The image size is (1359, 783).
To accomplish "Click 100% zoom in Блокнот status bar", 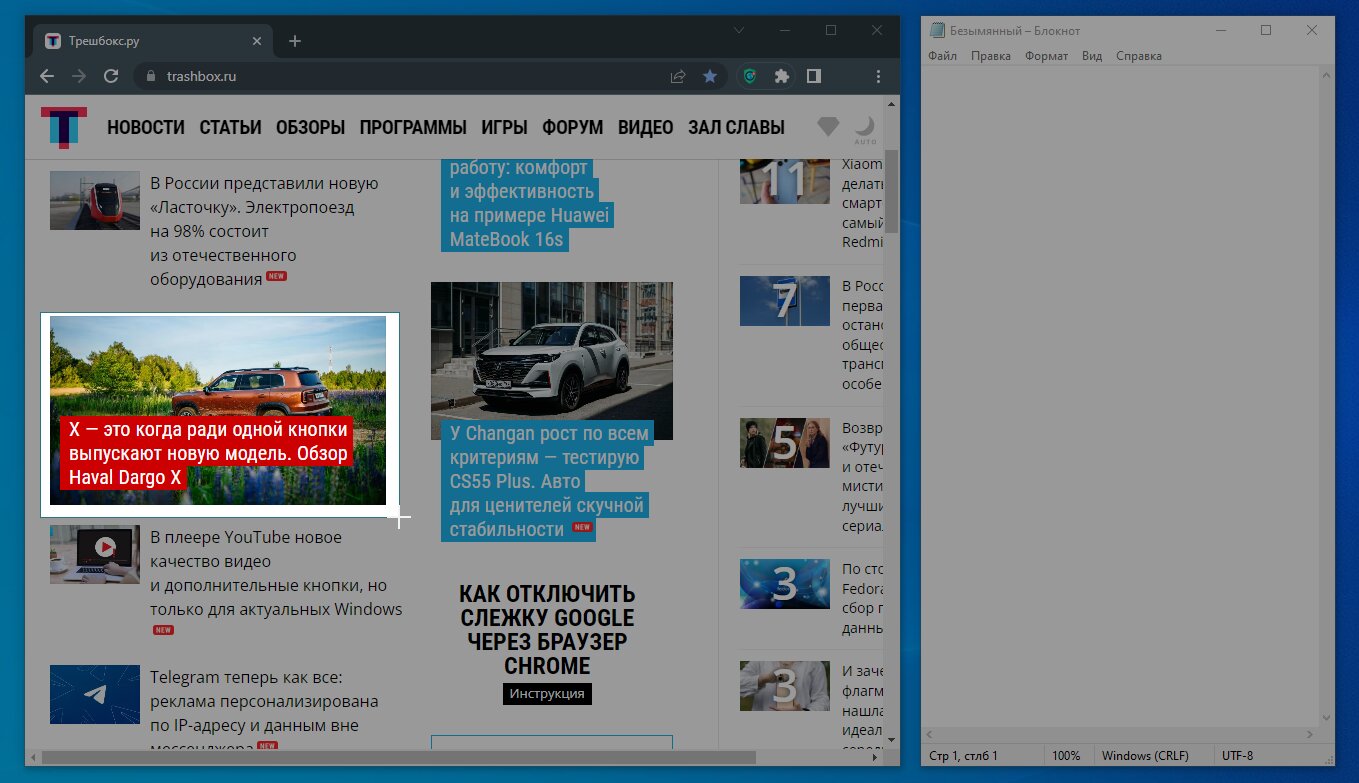I will click(x=1066, y=756).
